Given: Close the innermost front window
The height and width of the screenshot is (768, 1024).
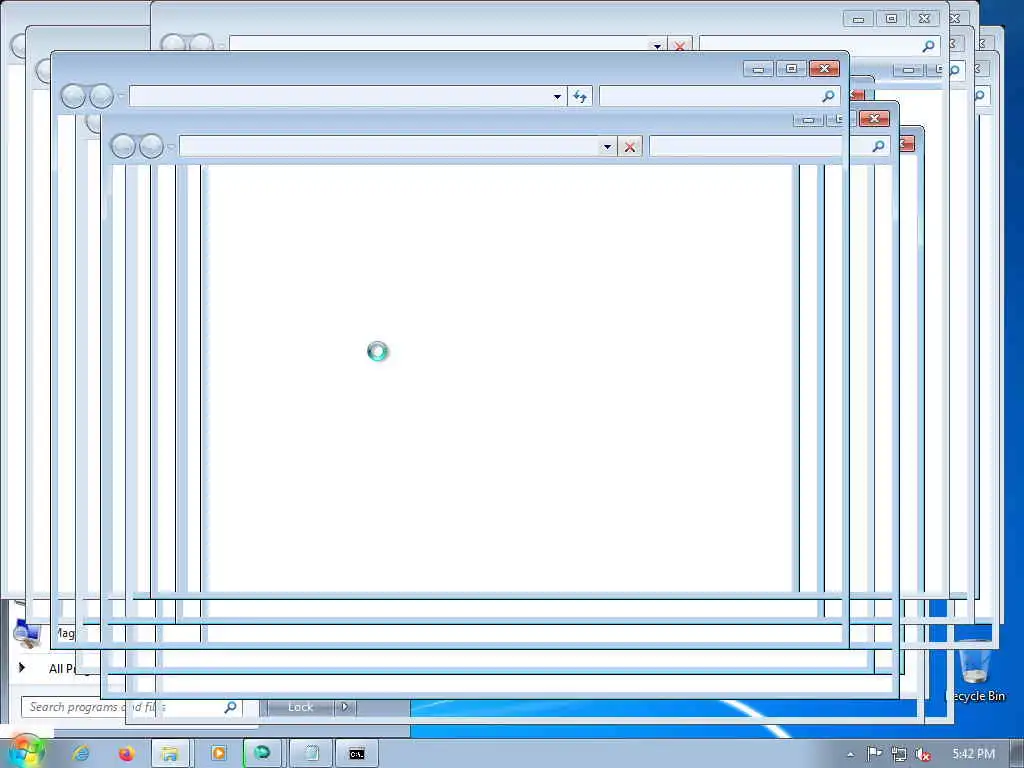Looking at the screenshot, I should [x=874, y=118].
